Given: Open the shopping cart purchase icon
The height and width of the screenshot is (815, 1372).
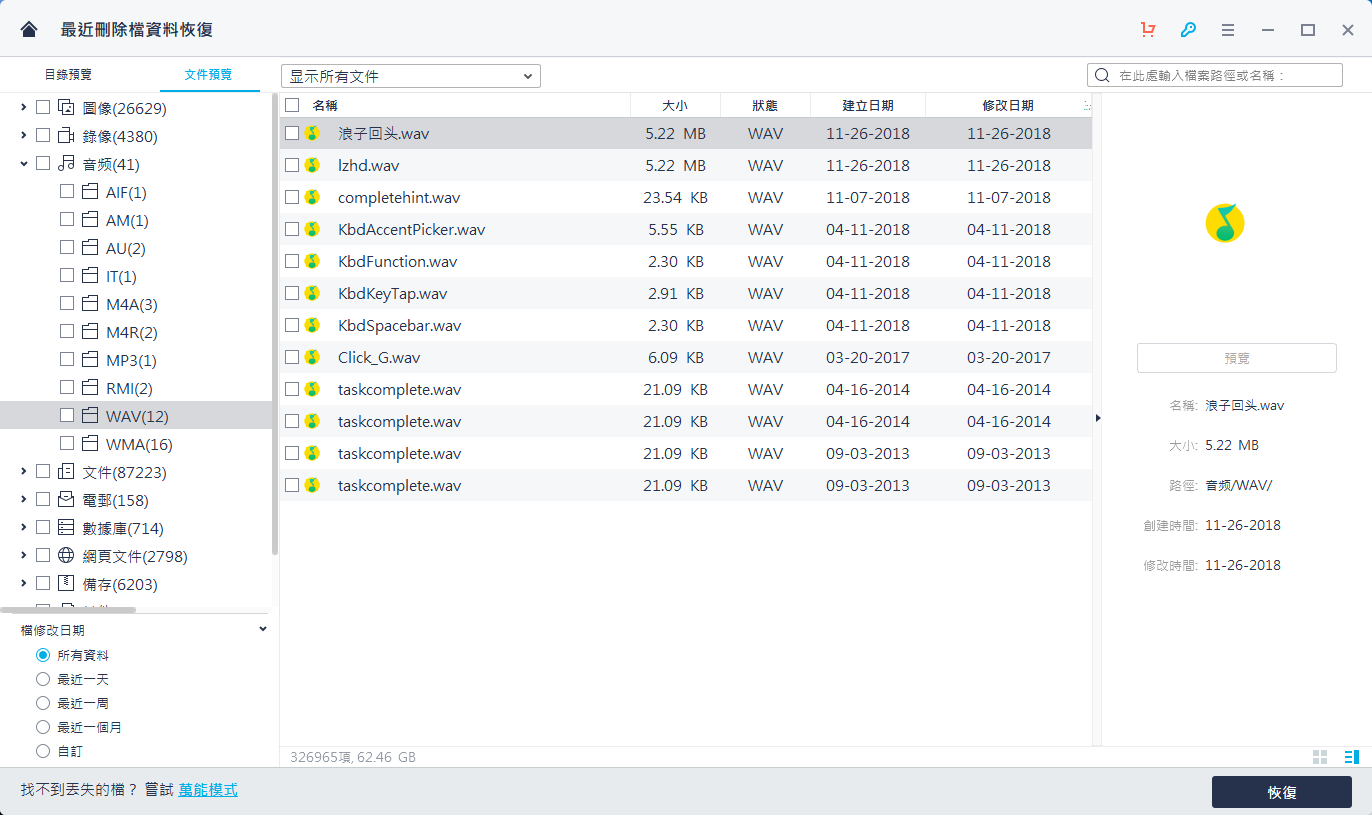Looking at the screenshot, I should click(1148, 30).
